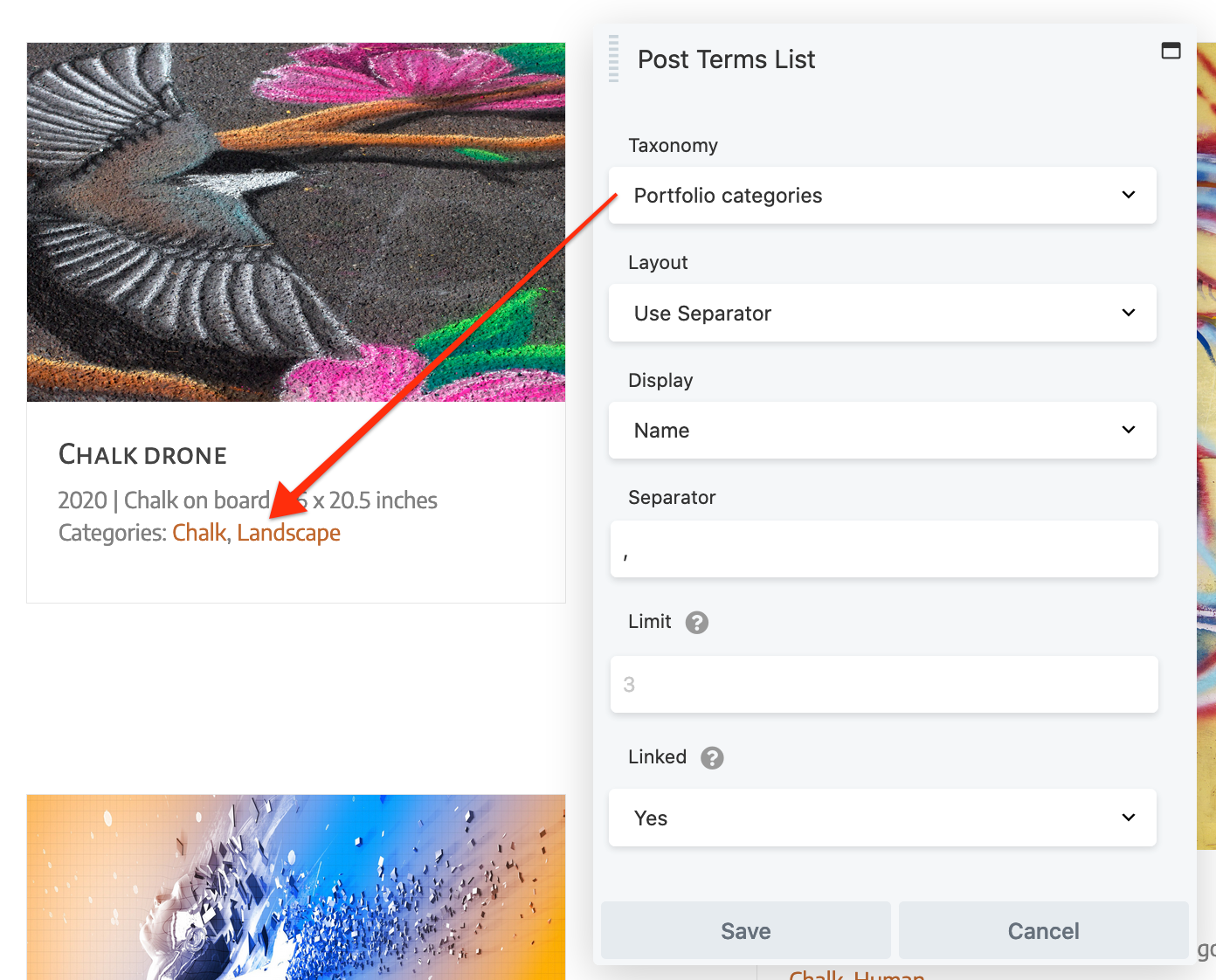The image size is (1216, 980).
Task: Click the panel dock window icon
Action: (x=1171, y=51)
